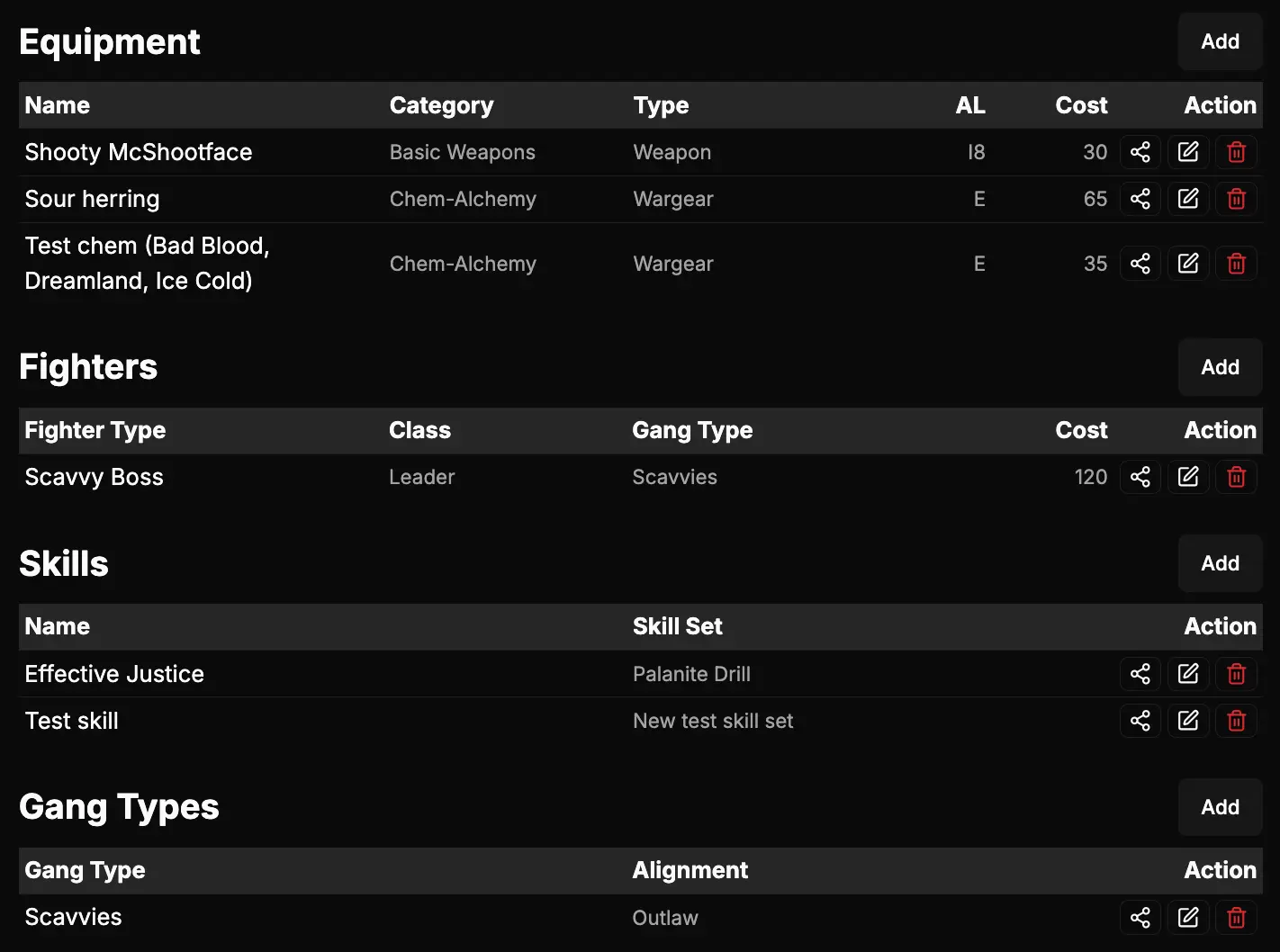Image resolution: width=1280 pixels, height=952 pixels.
Task: Edit the Effective Justice skill
Action: coord(1188,674)
